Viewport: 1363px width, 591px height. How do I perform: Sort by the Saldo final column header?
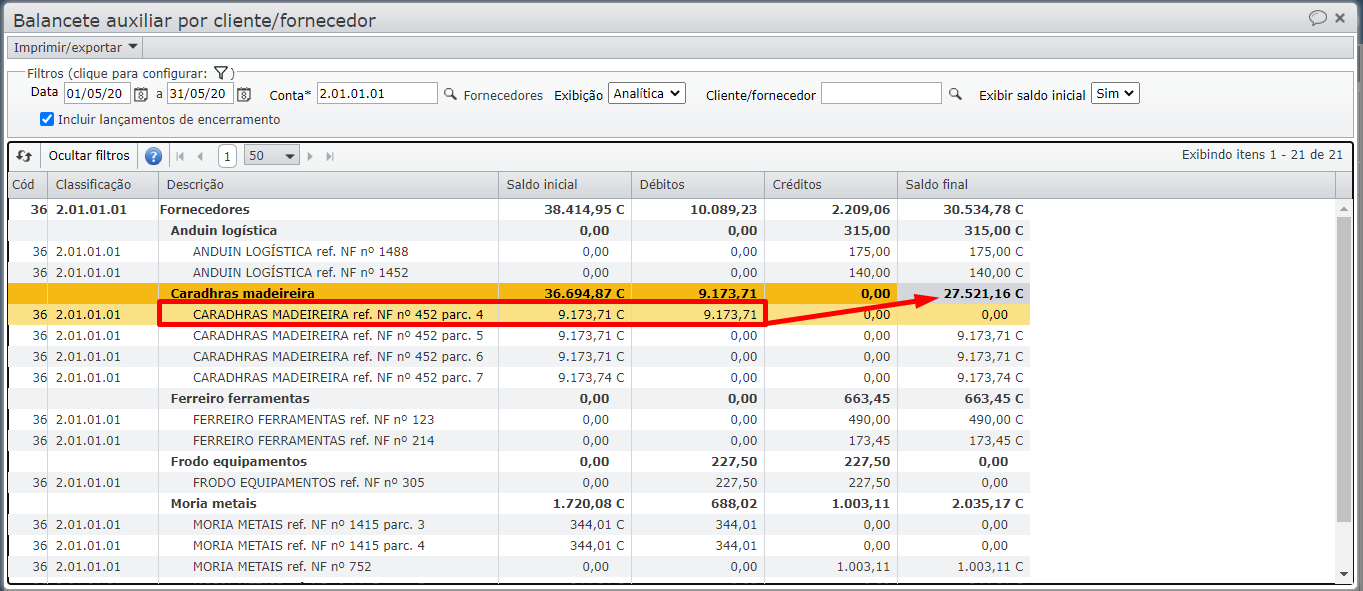coord(936,185)
